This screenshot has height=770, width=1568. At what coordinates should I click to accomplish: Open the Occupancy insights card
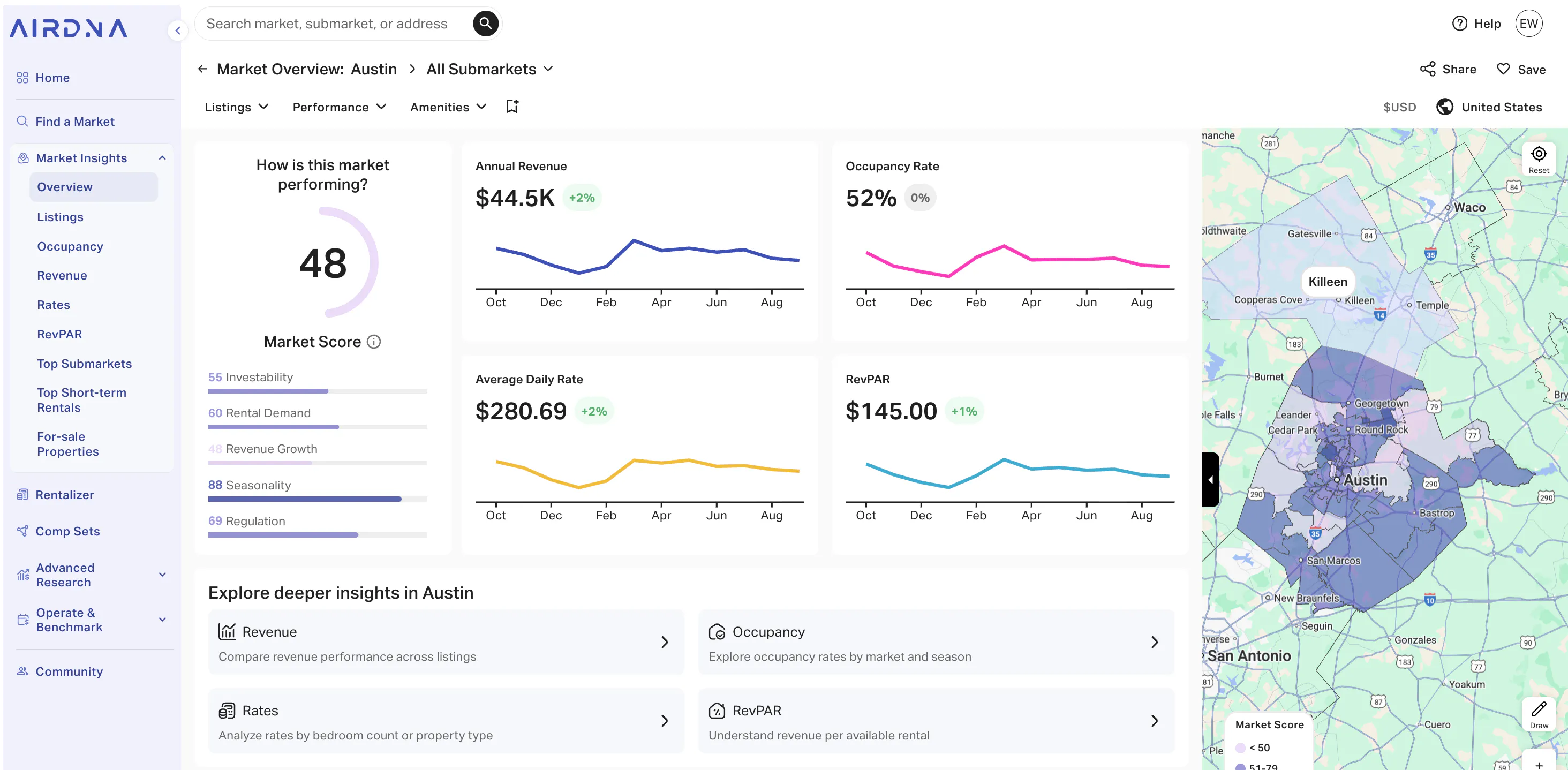(936, 642)
